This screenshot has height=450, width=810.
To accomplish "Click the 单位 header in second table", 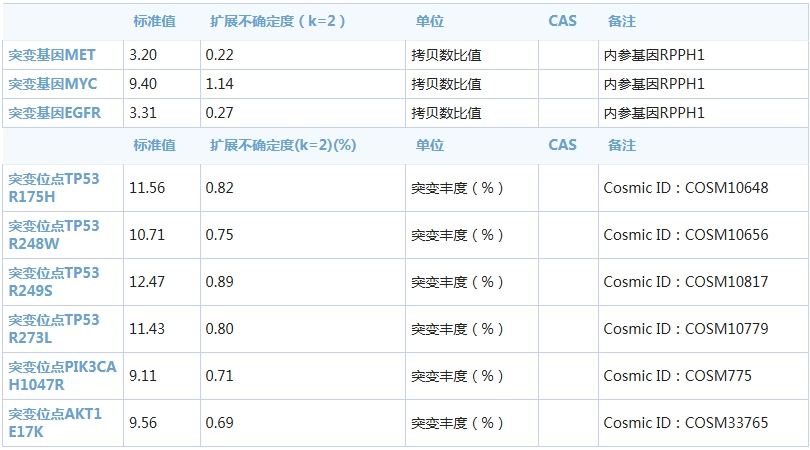I will point(430,145).
